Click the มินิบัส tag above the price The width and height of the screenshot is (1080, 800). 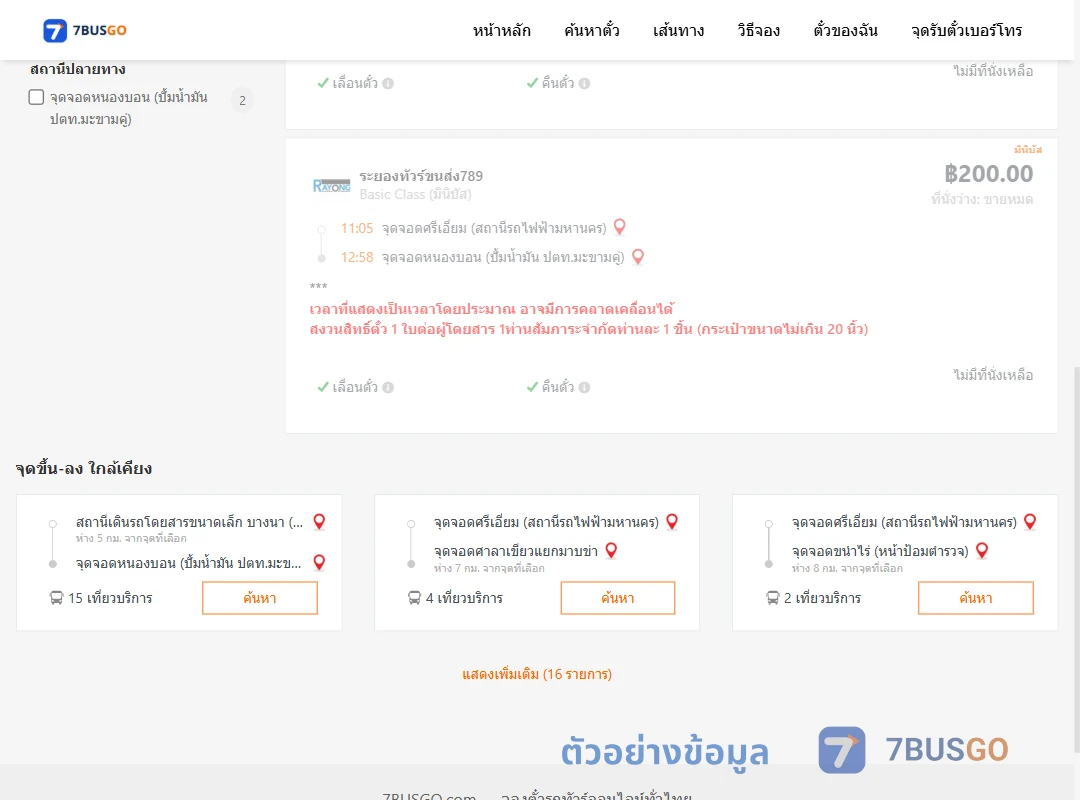[1028, 150]
